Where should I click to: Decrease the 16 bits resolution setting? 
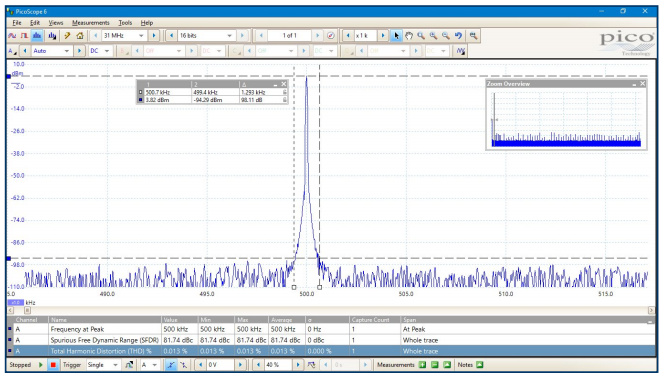172,36
